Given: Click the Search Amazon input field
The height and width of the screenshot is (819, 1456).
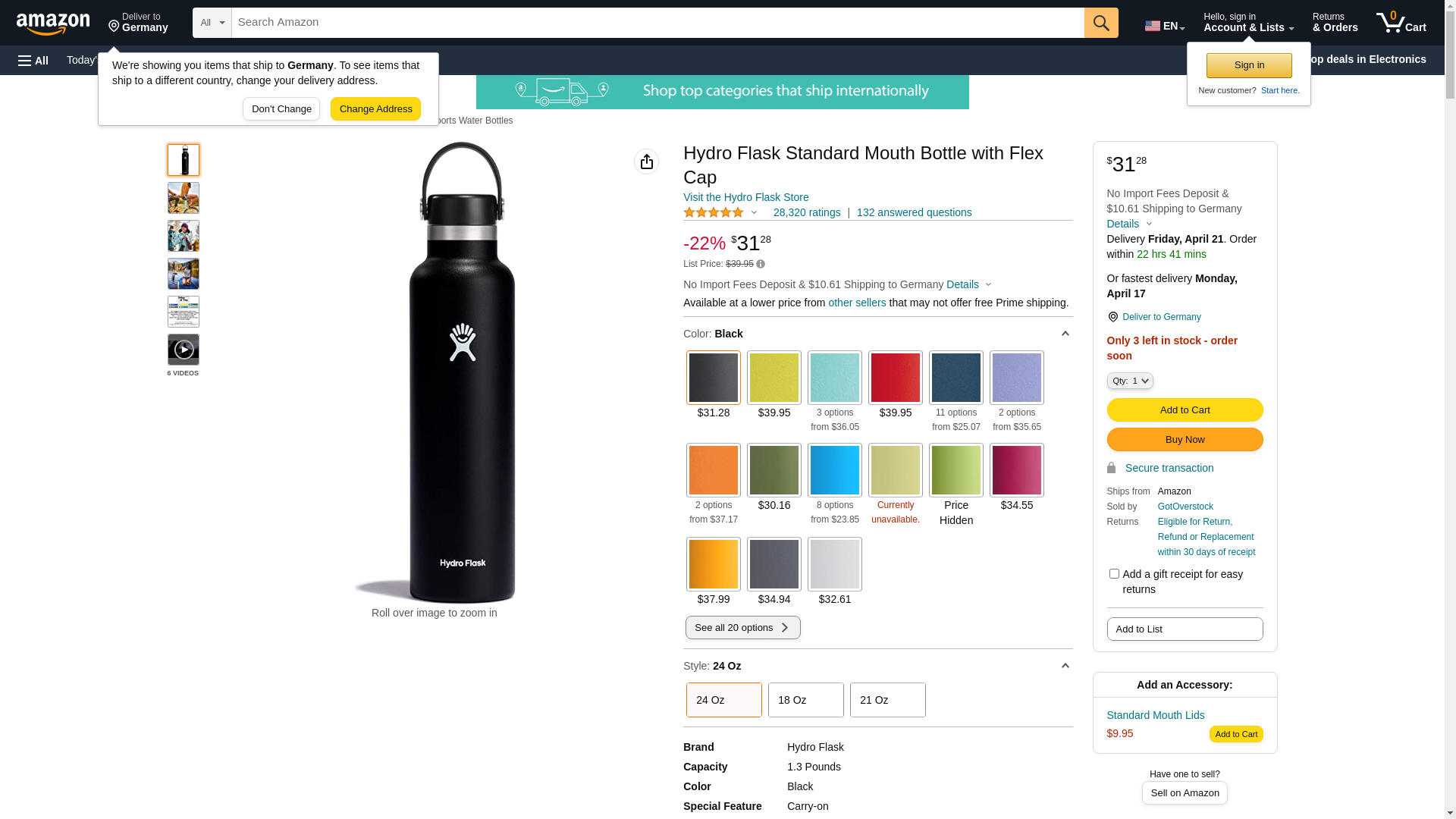Looking at the screenshot, I should click(x=657, y=23).
